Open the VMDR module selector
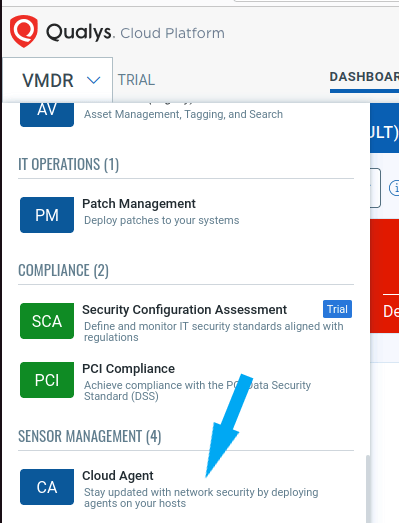The image size is (399, 523). coord(57,80)
